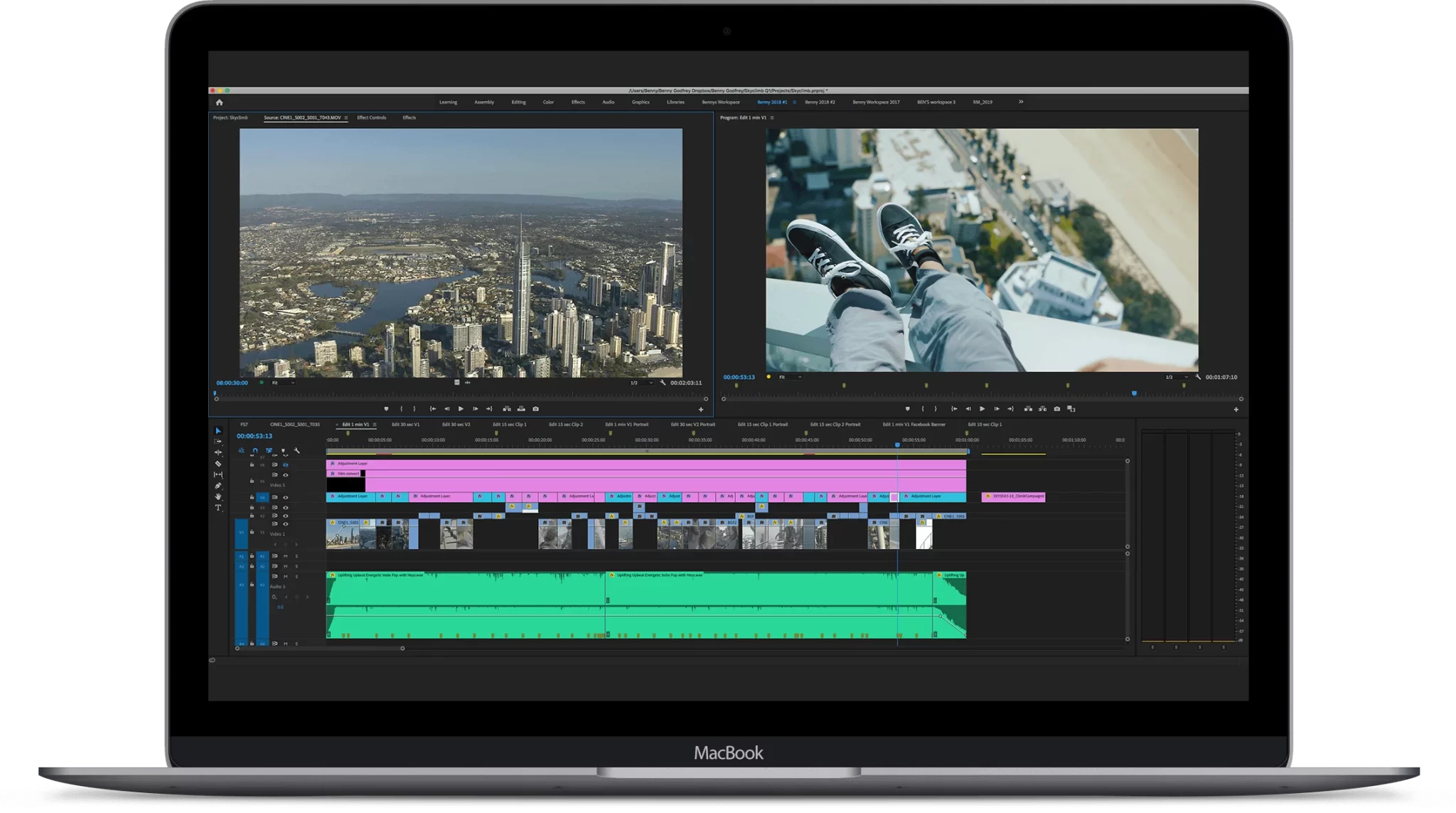Open Project: Skyclimb panel tab
The image size is (1456, 813).
click(230, 117)
